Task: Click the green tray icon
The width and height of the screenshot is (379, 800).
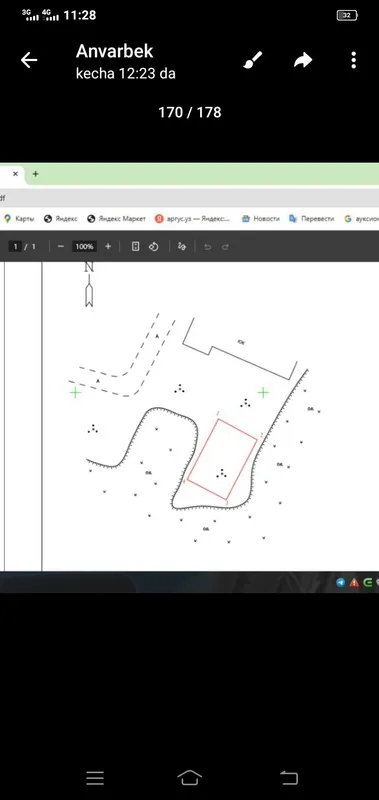Action: click(367, 582)
